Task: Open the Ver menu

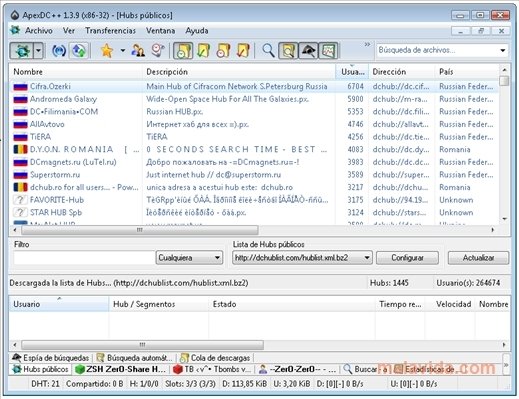Action: 69,31
